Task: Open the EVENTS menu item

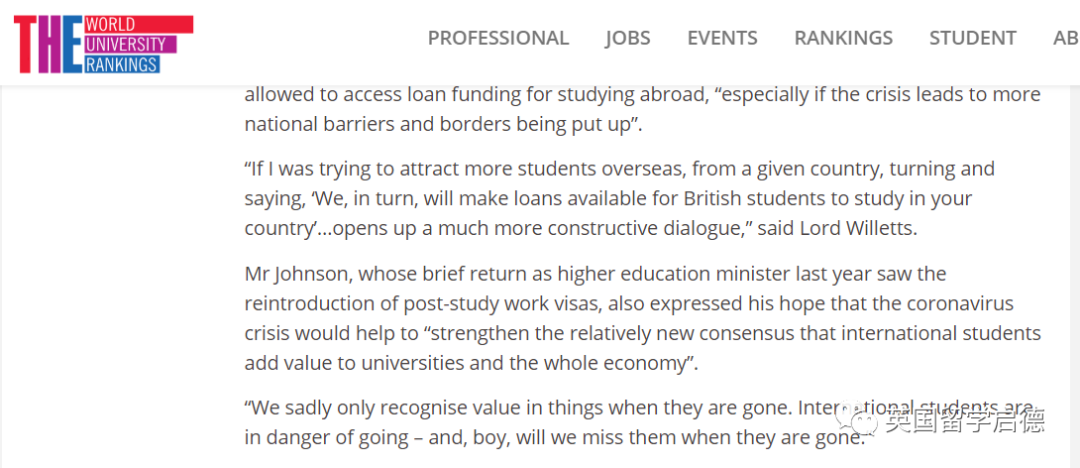Action: click(722, 38)
